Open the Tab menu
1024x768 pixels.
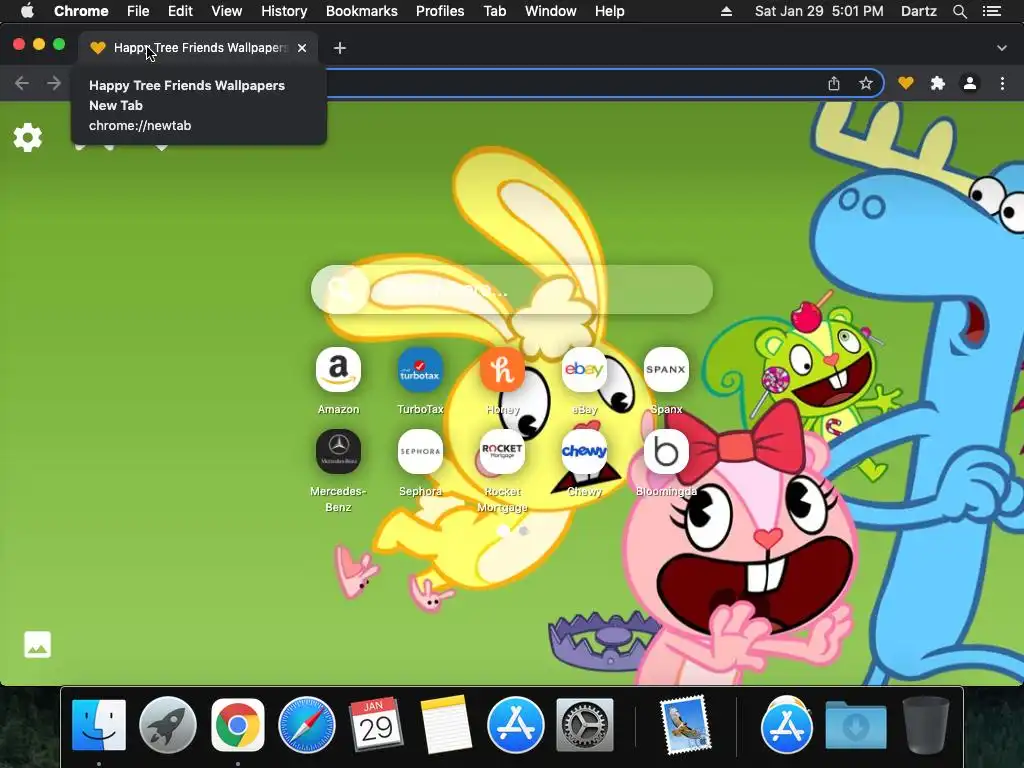pos(495,11)
